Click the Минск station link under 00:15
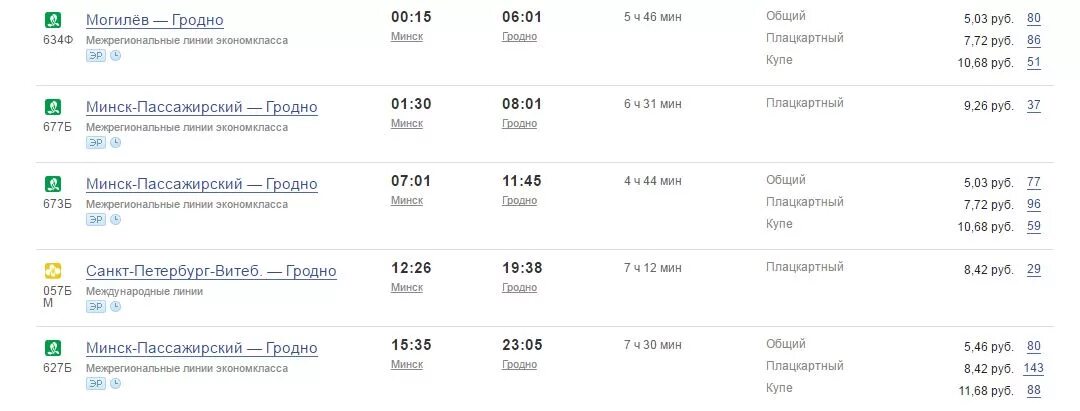 point(407,36)
